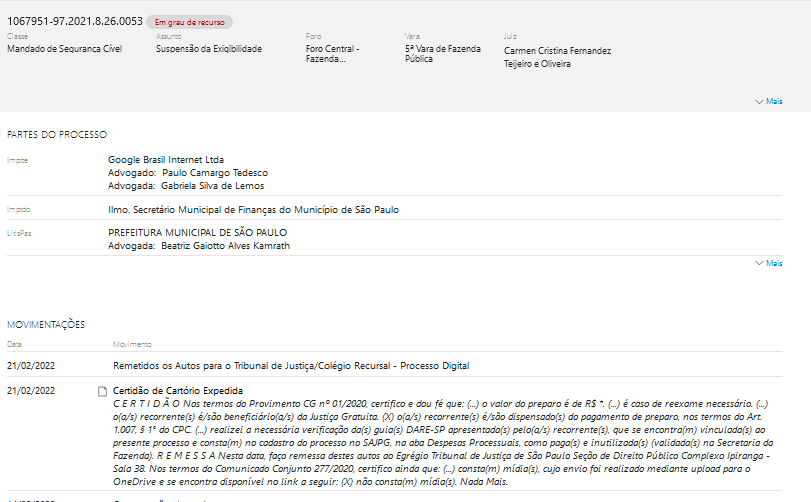
Task: Click the PARTES DO PROCESSO section heading
Action: tap(56, 134)
